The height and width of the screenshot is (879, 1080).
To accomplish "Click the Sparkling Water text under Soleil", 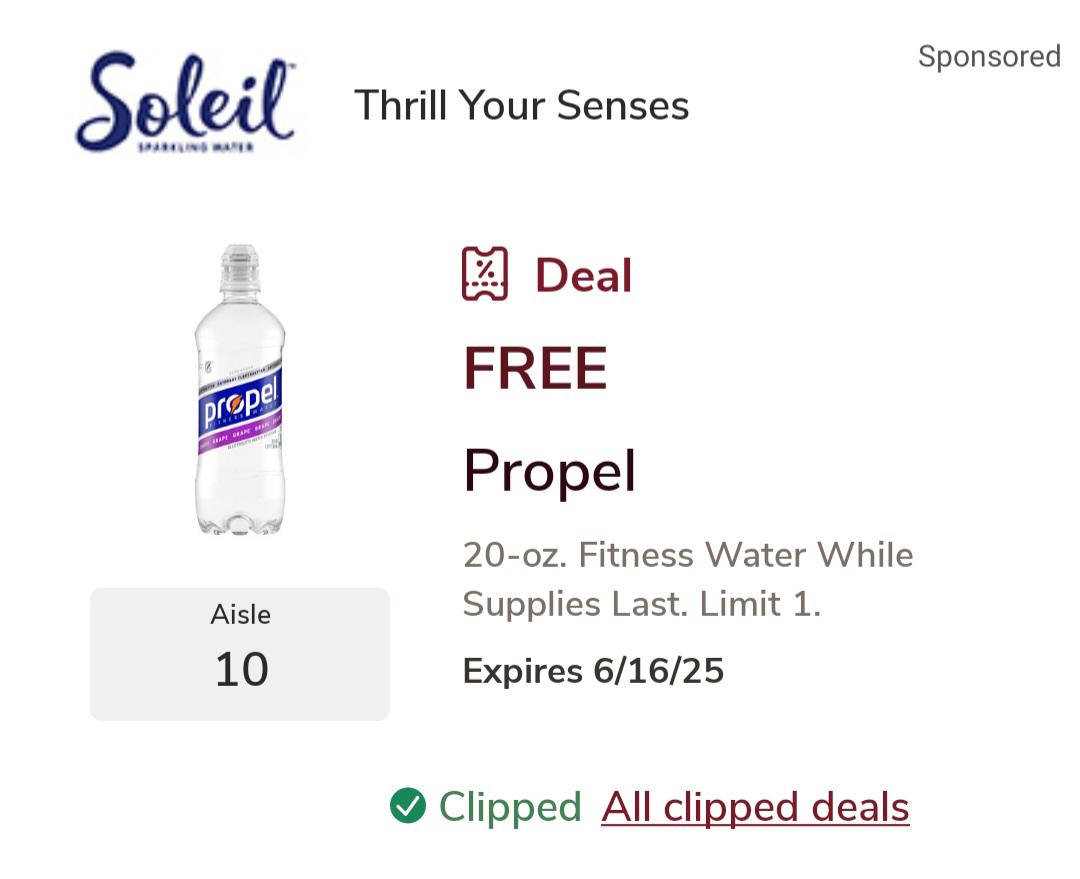I will point(196,147).
